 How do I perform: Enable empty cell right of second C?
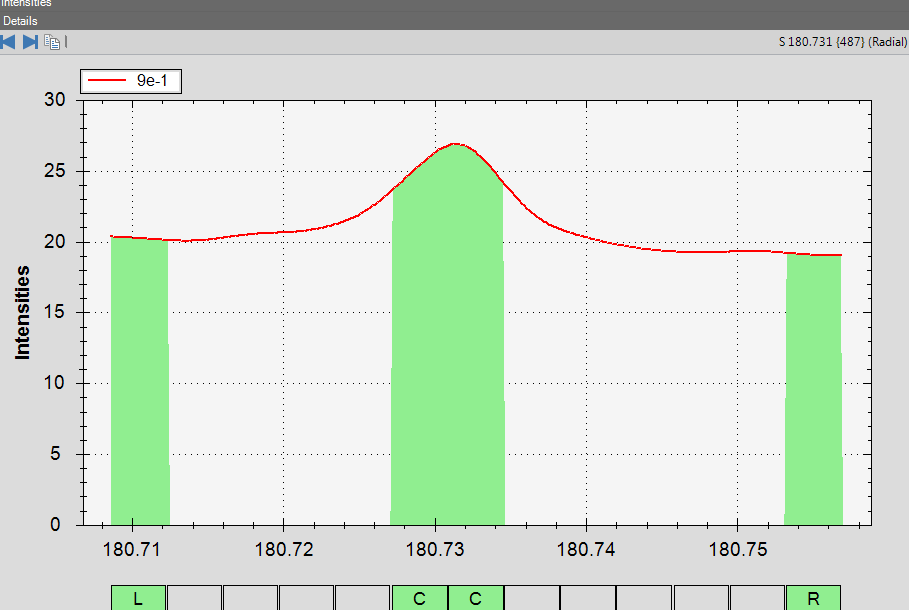click(531, 598)
